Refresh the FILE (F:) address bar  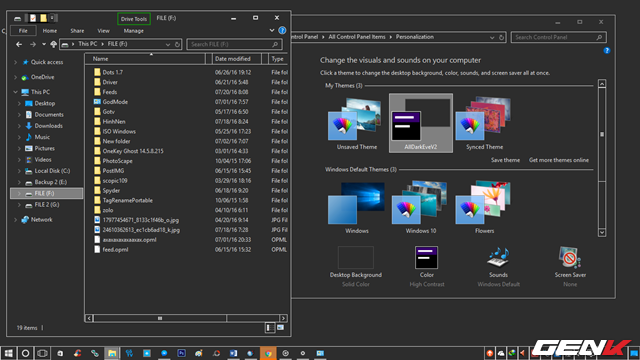click(x=177, y=44)
